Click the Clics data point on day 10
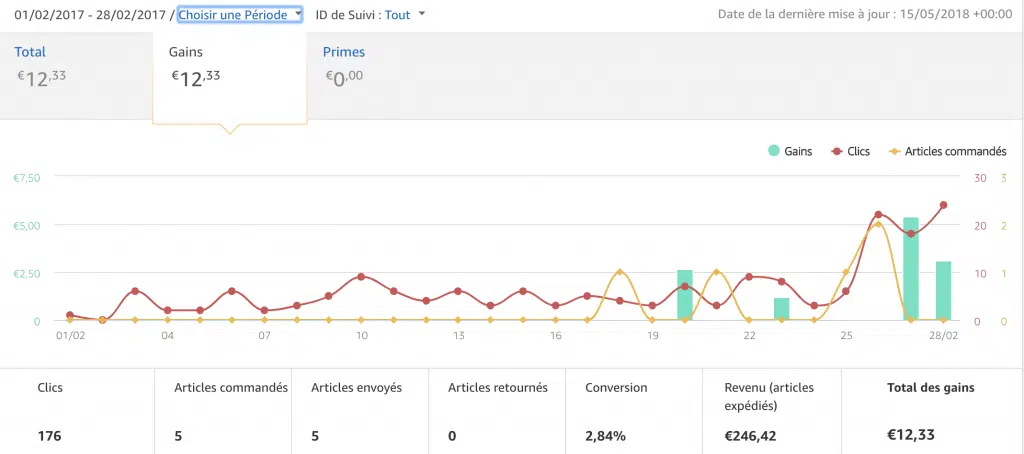 pyautogui.click(x=361, y=277)
